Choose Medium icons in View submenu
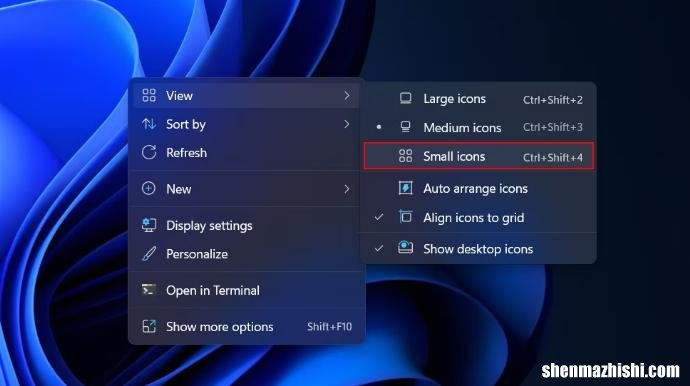690x386 pixels. [478, 127]
